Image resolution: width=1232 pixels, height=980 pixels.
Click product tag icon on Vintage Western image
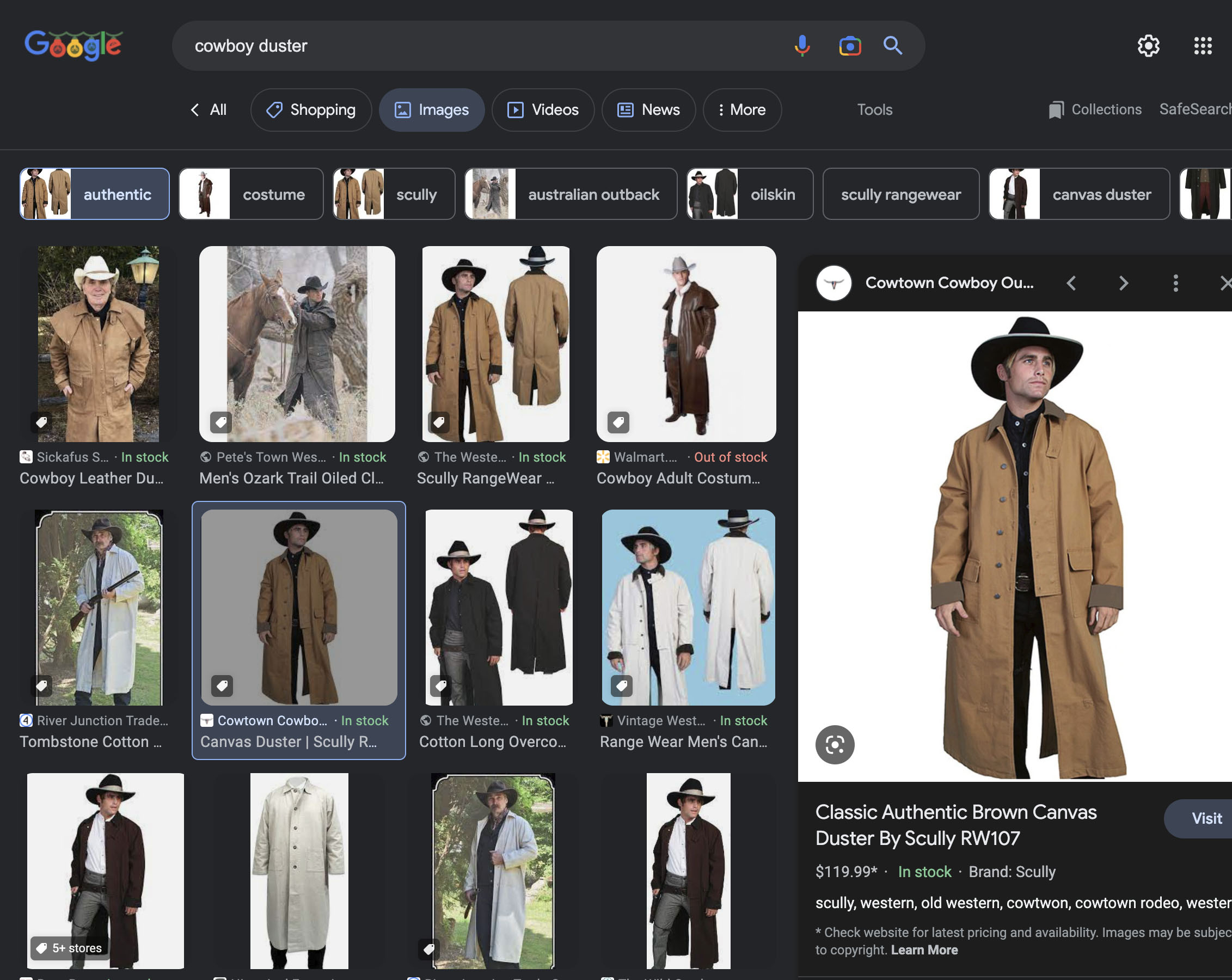[622, 685]
